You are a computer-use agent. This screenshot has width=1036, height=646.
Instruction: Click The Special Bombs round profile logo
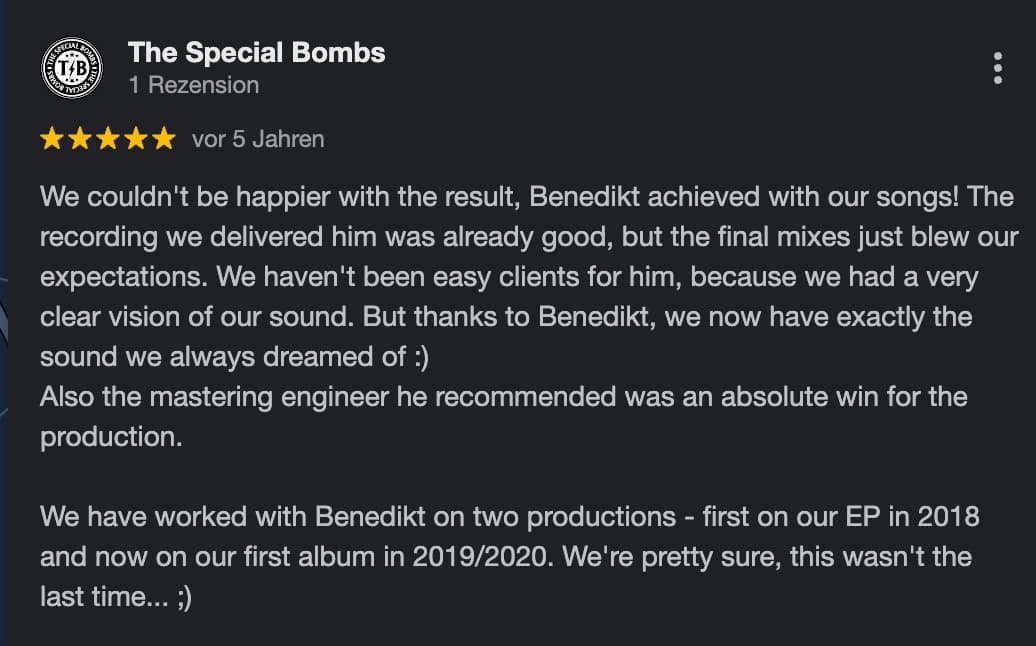(71, 68)
